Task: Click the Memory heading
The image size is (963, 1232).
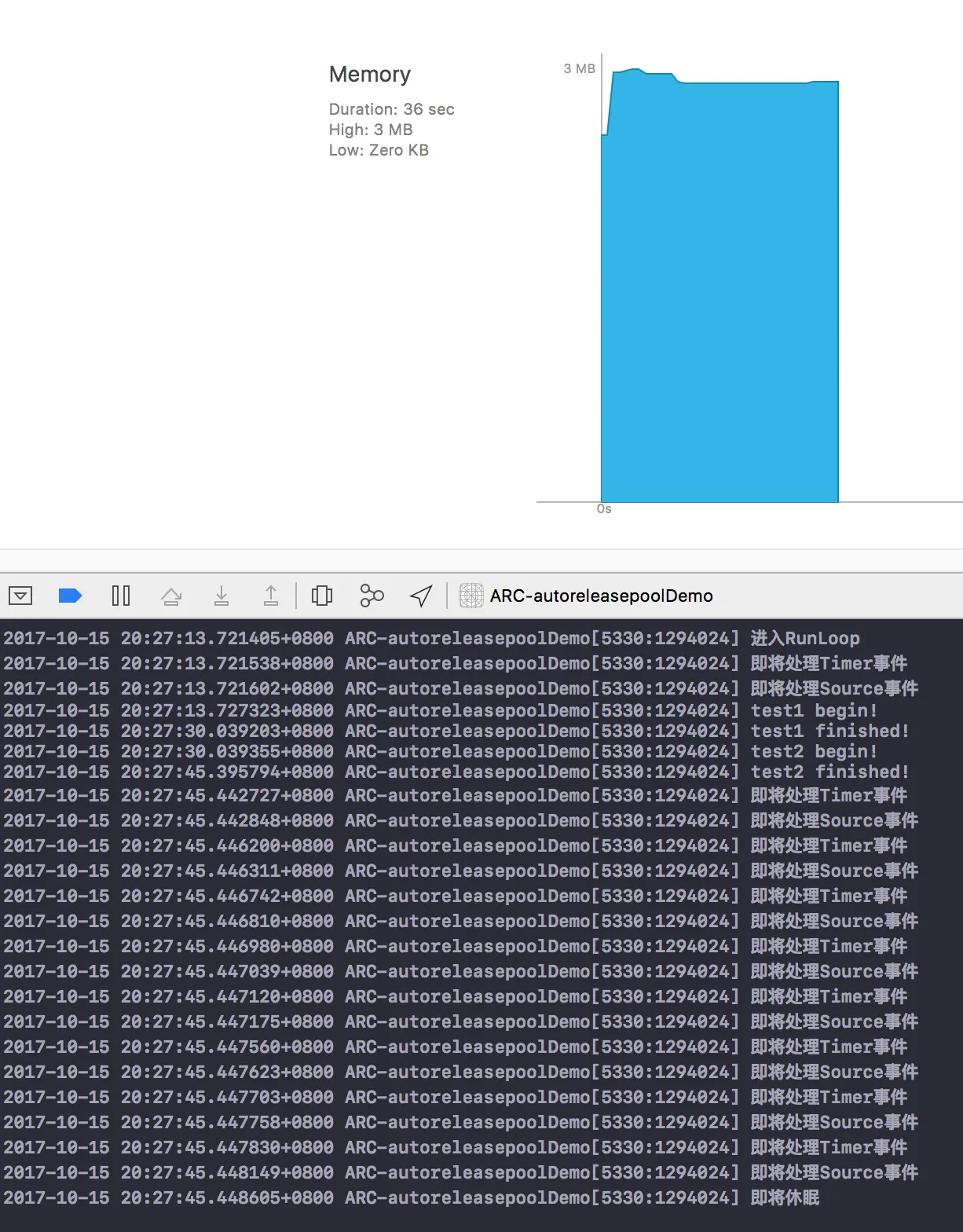Action: (370, 74)
